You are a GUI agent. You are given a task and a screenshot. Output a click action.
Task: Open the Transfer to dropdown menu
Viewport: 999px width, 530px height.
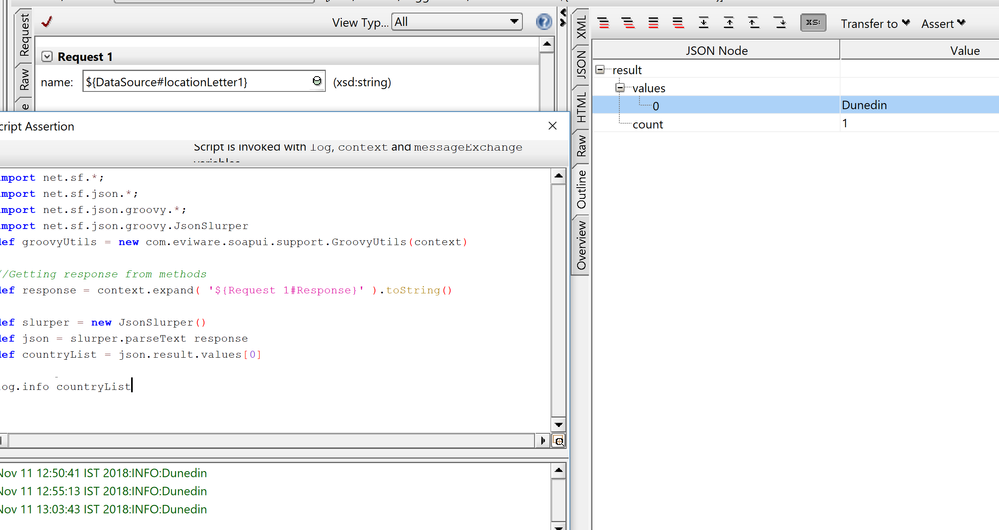[x=875, y=23]
